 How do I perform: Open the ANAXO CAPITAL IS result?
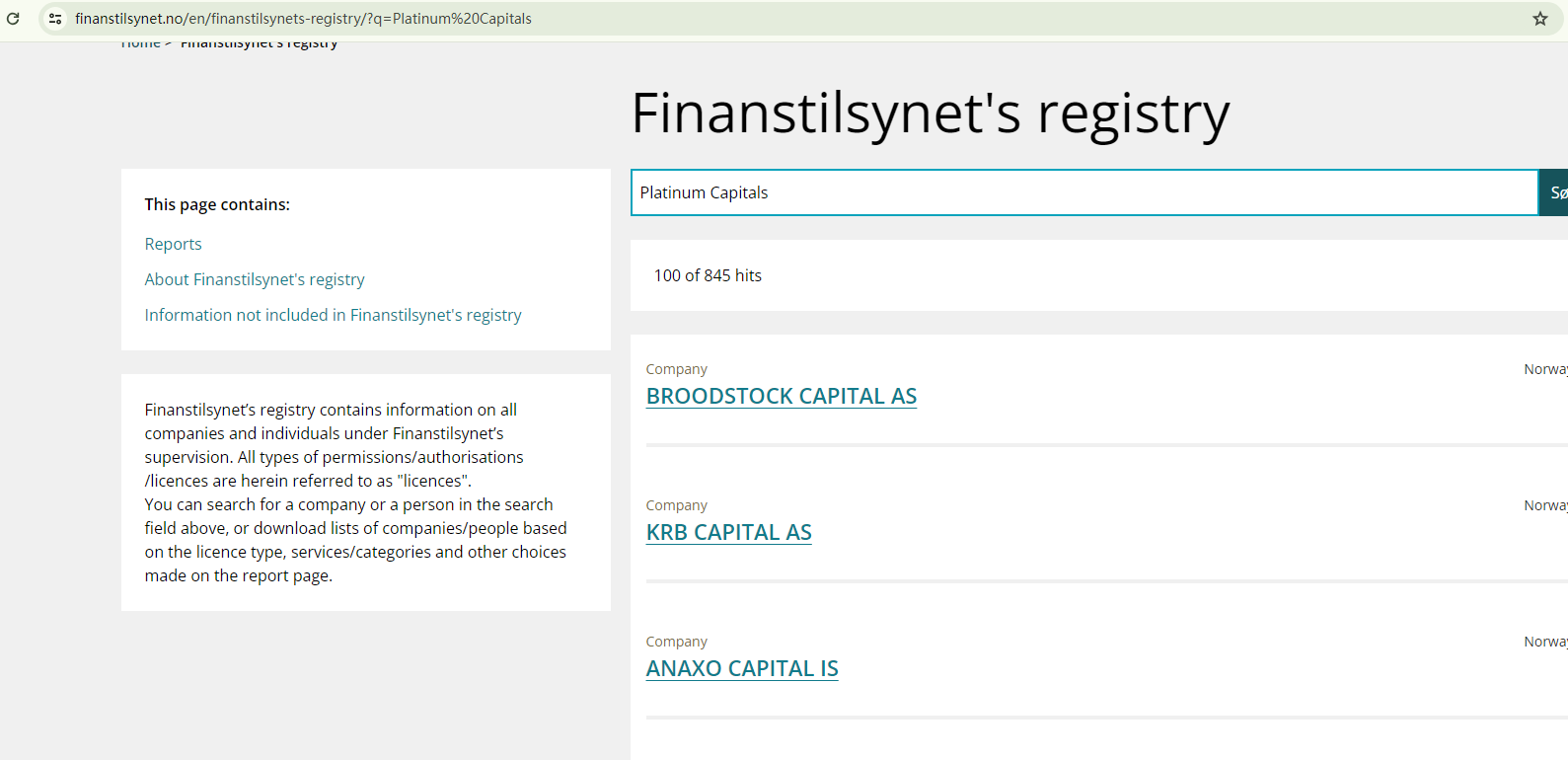742,668
